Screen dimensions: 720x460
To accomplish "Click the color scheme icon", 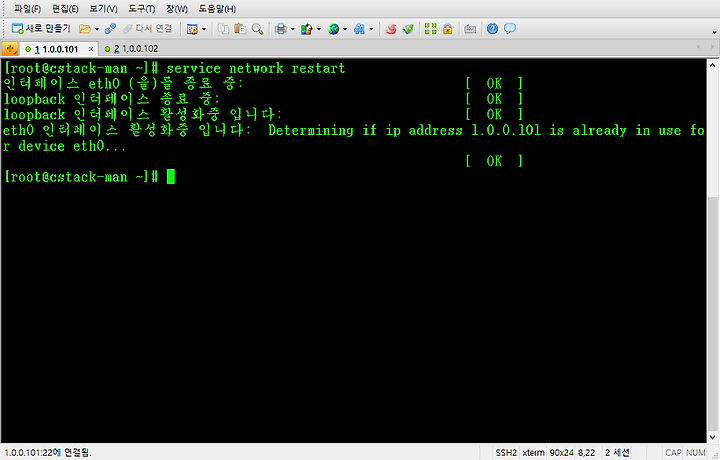I will [307, 29].
